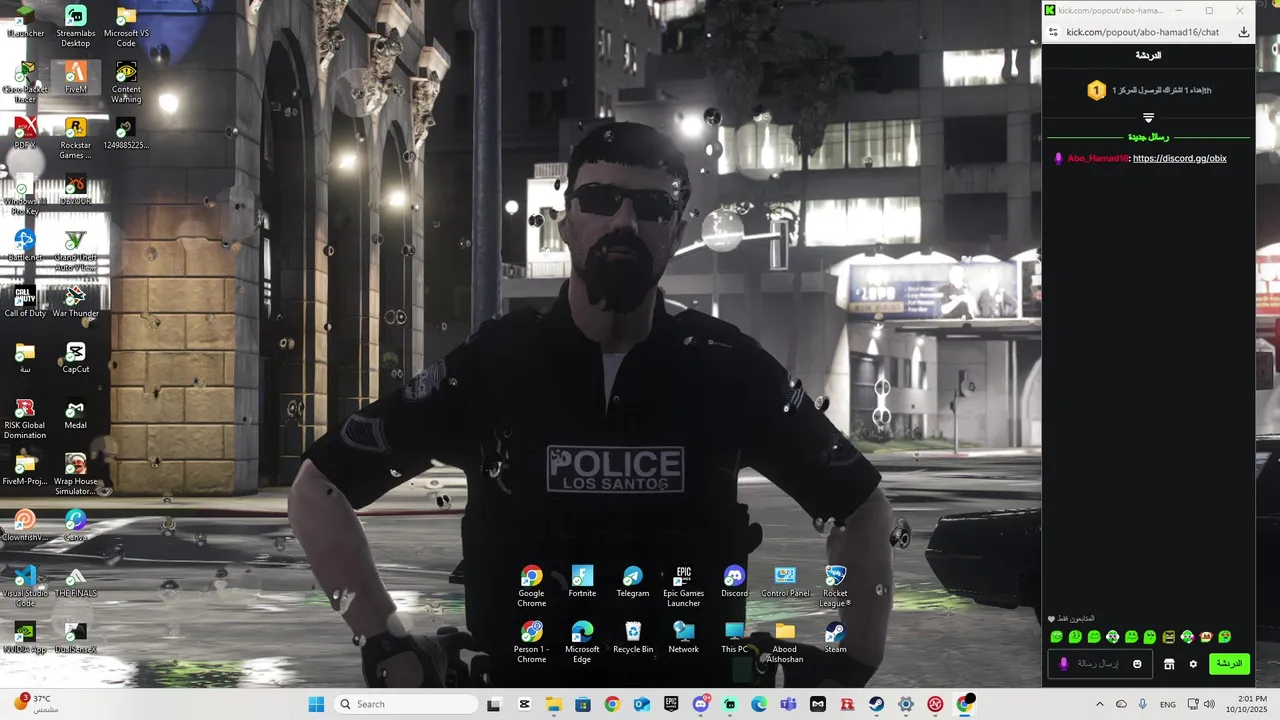Open the Battle.net desktop shortcut

coord(25,245)
